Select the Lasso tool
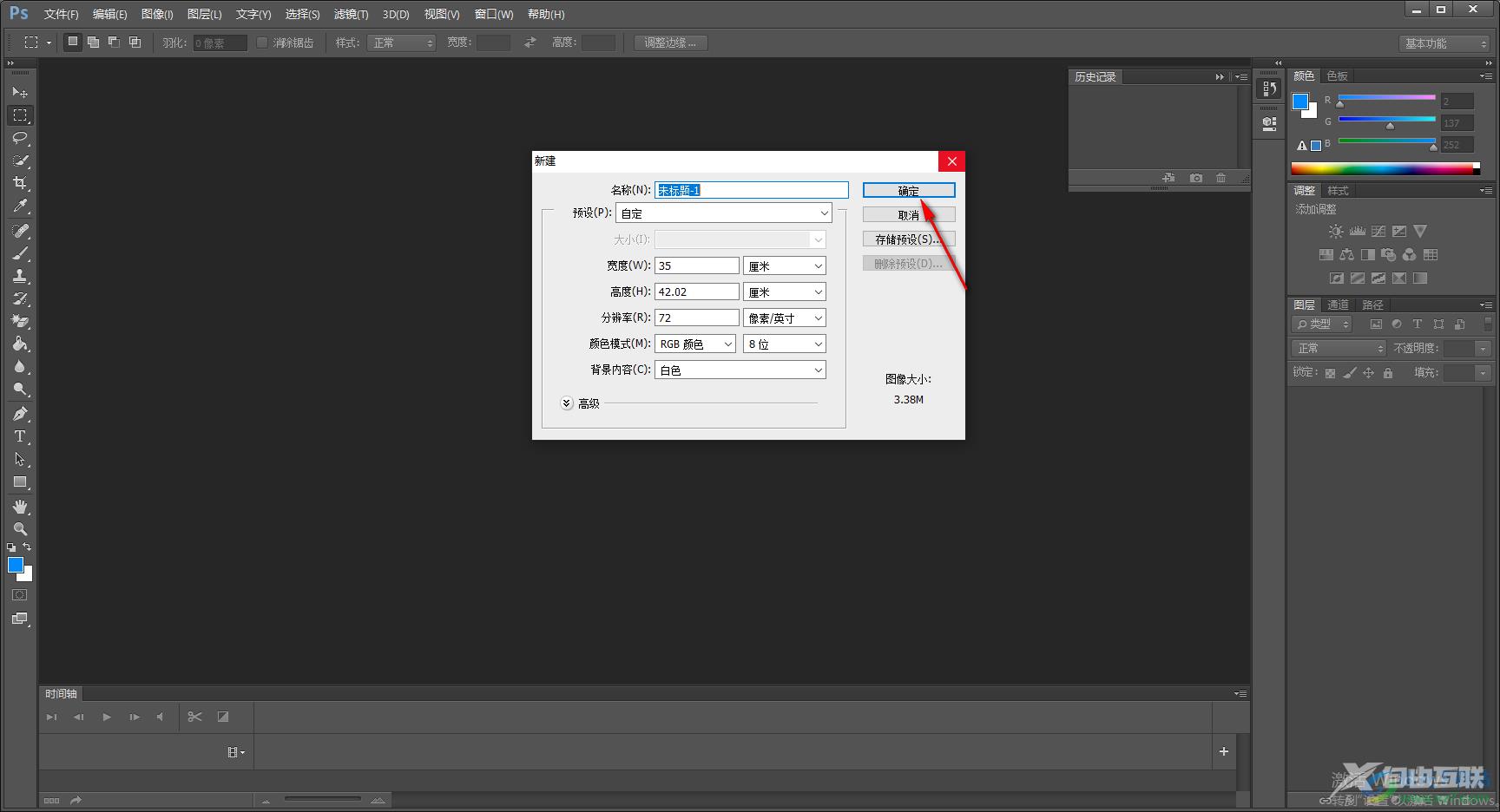 coord(20,138)
